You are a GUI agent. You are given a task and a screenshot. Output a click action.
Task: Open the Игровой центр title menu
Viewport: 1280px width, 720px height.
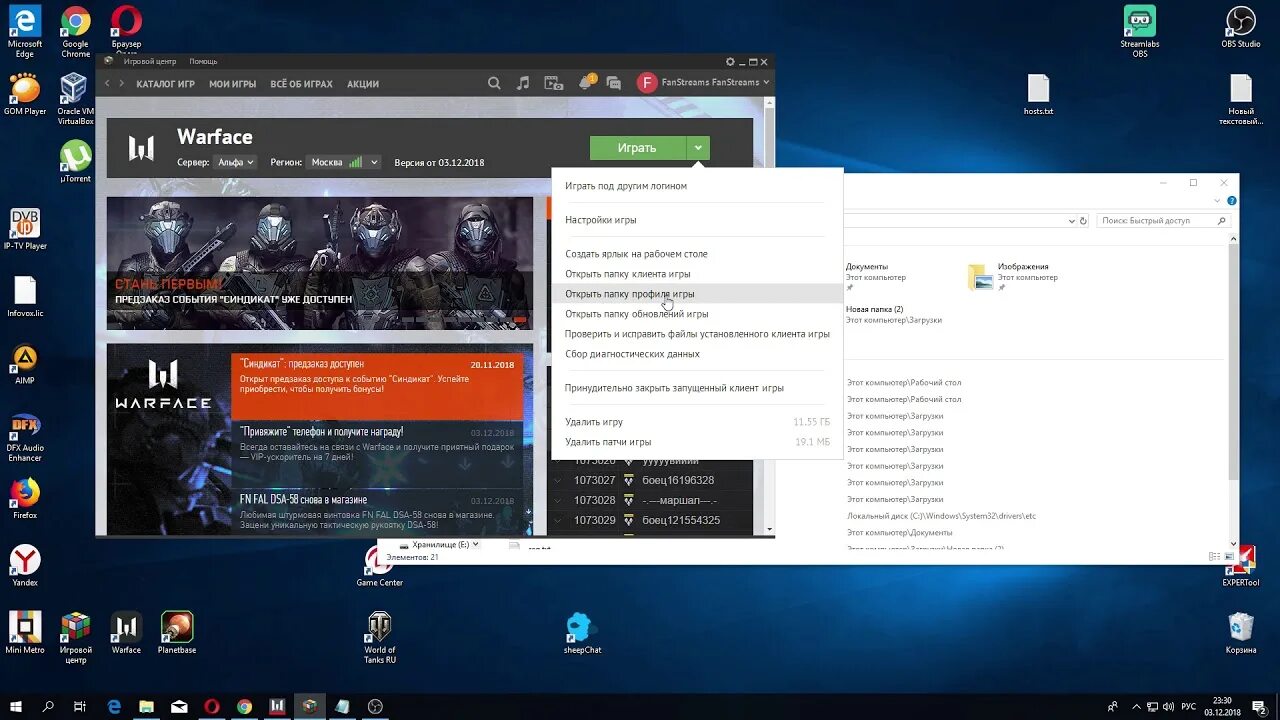click(150, 62)
